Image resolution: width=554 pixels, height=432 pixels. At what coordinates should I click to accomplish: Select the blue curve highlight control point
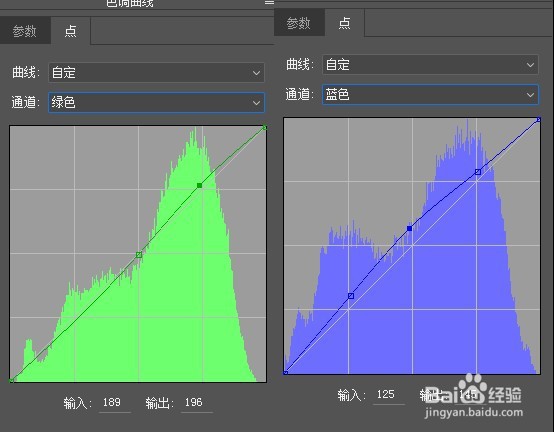click(478, 172)
